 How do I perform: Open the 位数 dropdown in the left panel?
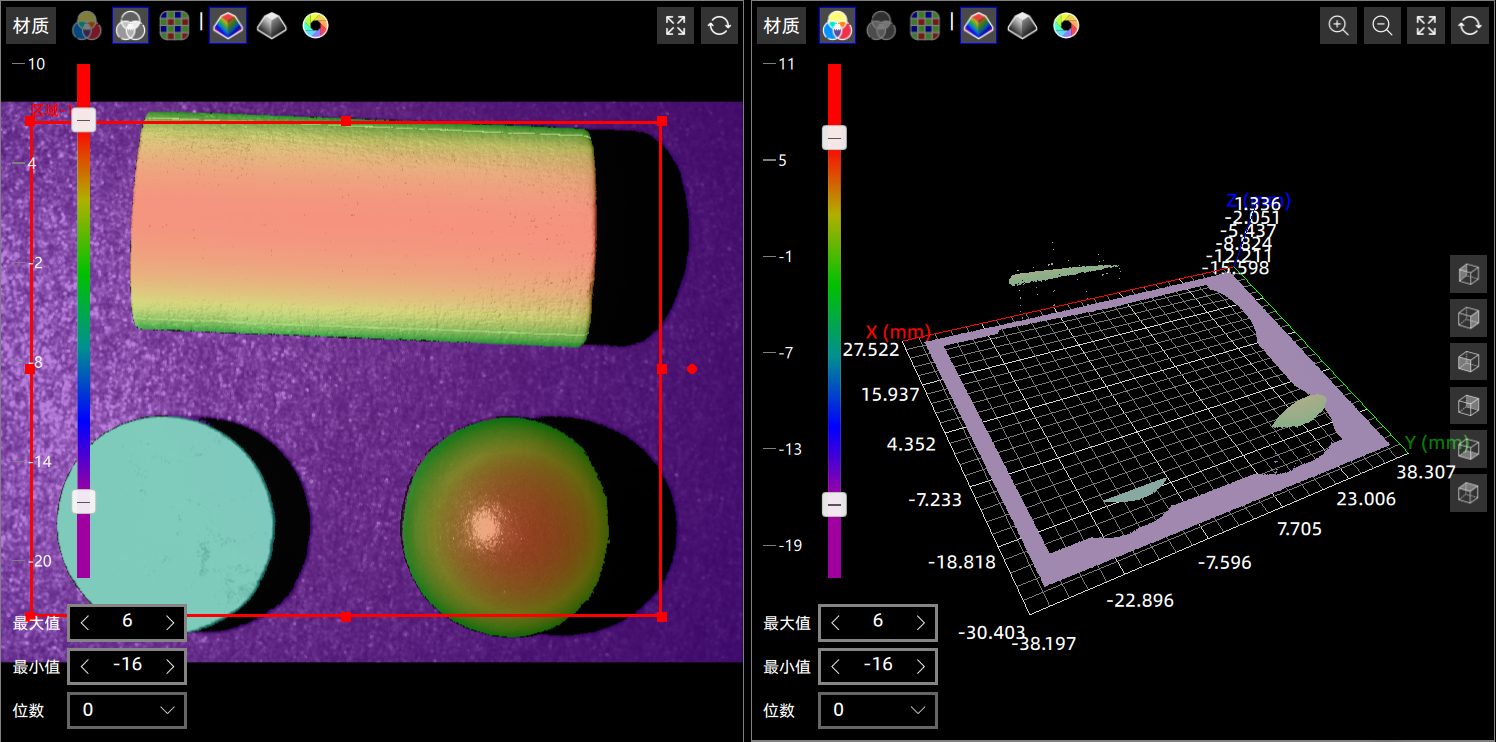tap(127, 710)
